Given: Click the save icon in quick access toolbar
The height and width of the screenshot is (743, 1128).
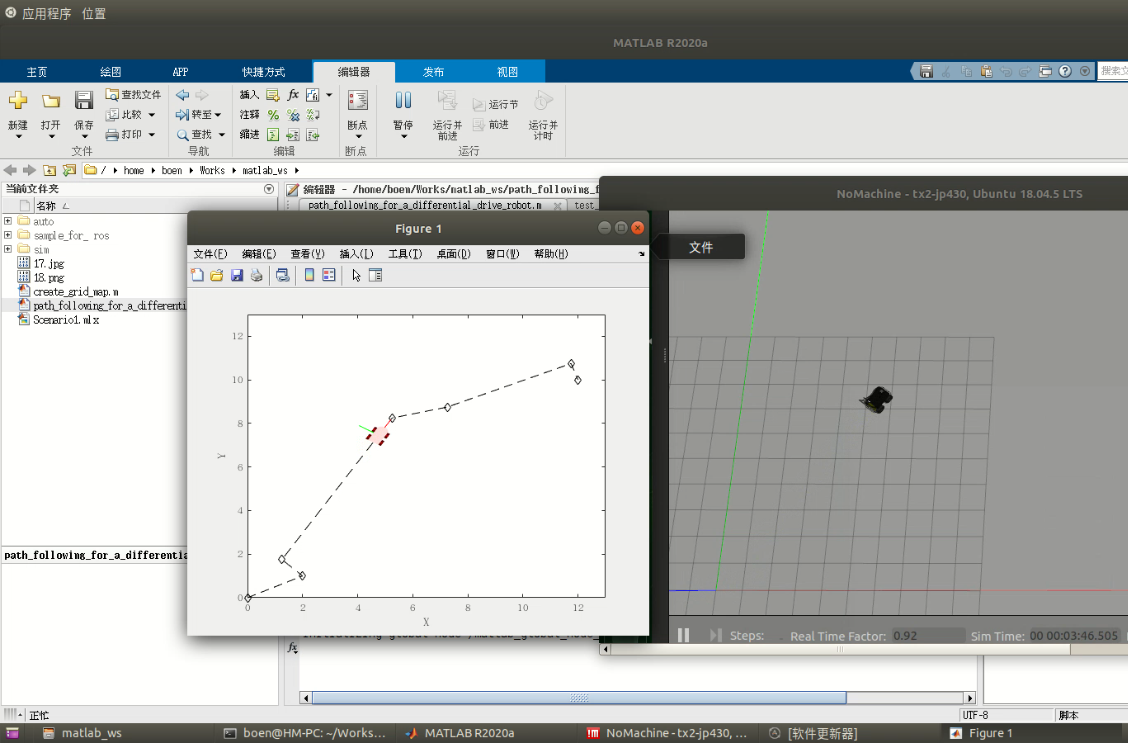Looking at the screenshot, I should click(x=927, y=71).
